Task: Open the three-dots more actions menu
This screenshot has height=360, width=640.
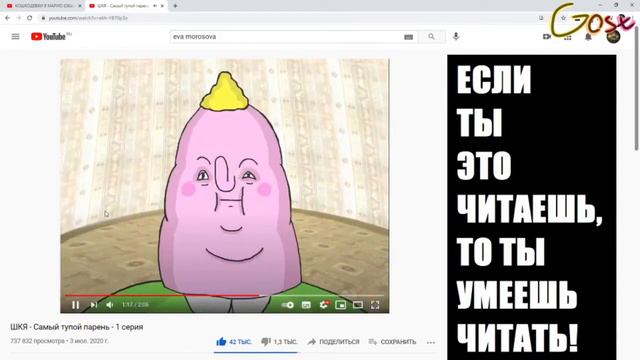Action: coord(431,342)
